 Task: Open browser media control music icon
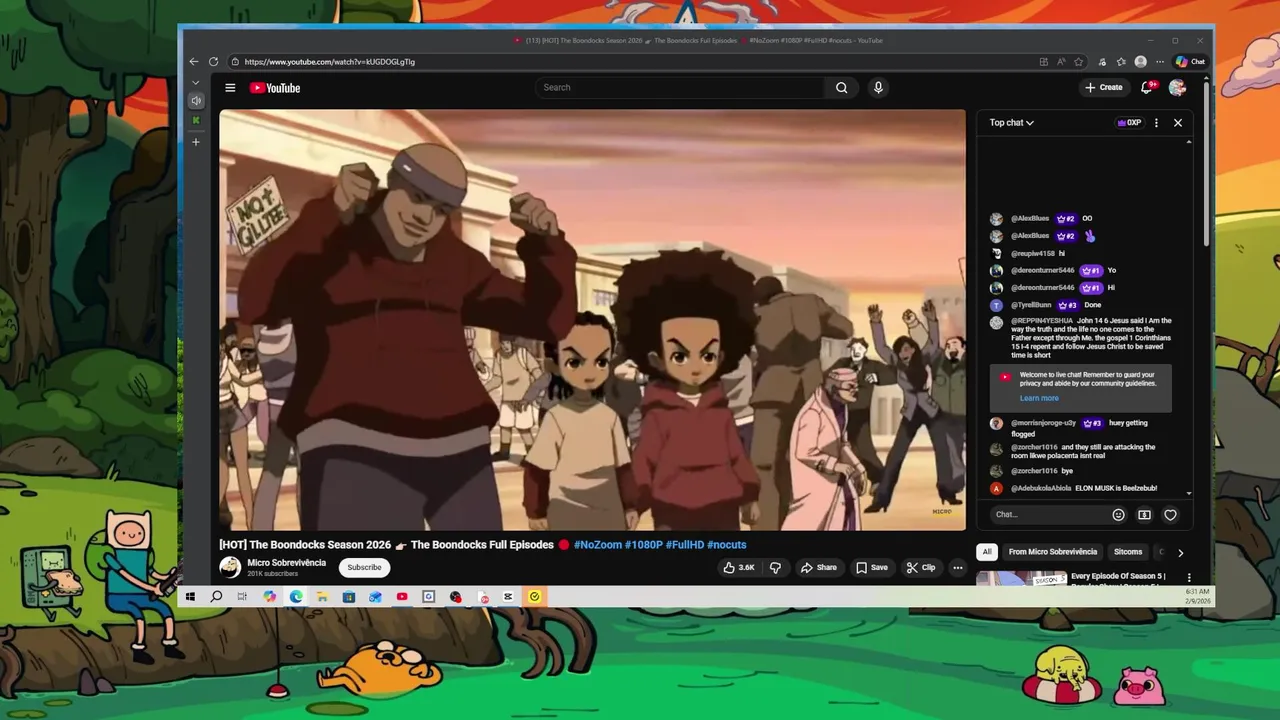pos(1102,62)
